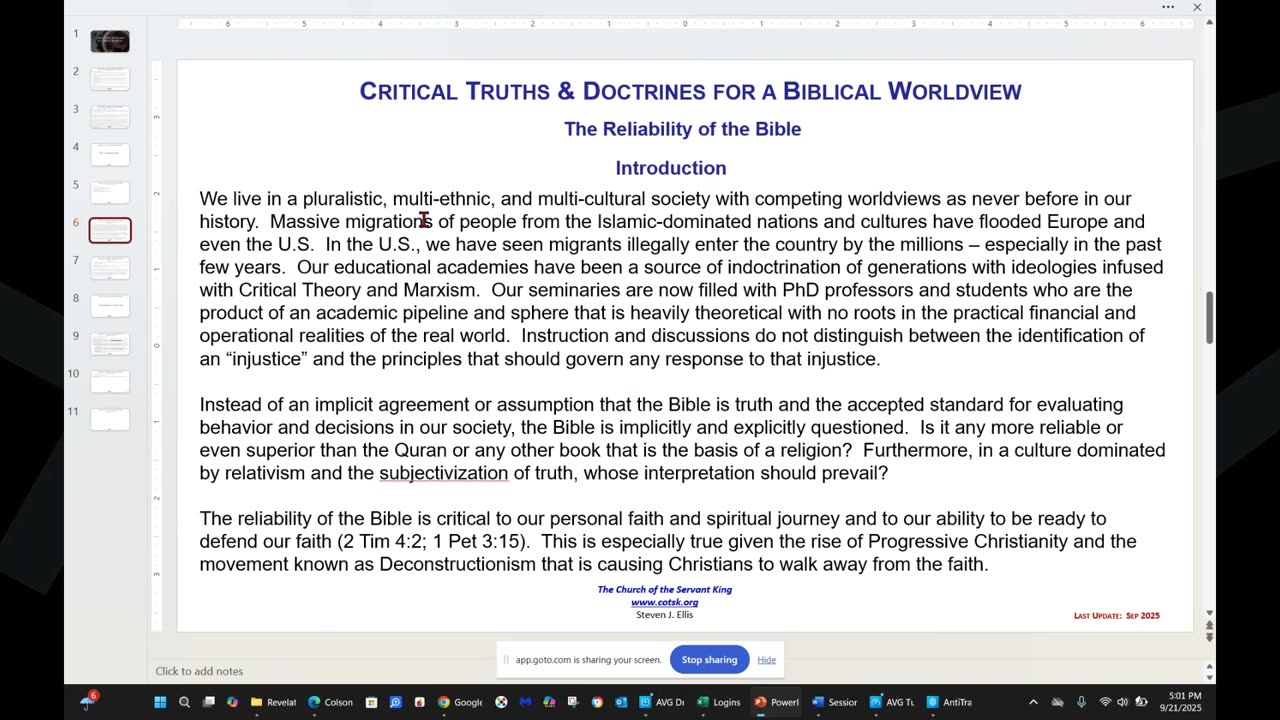Open the Windows Start menu

(x=160, y=702)
